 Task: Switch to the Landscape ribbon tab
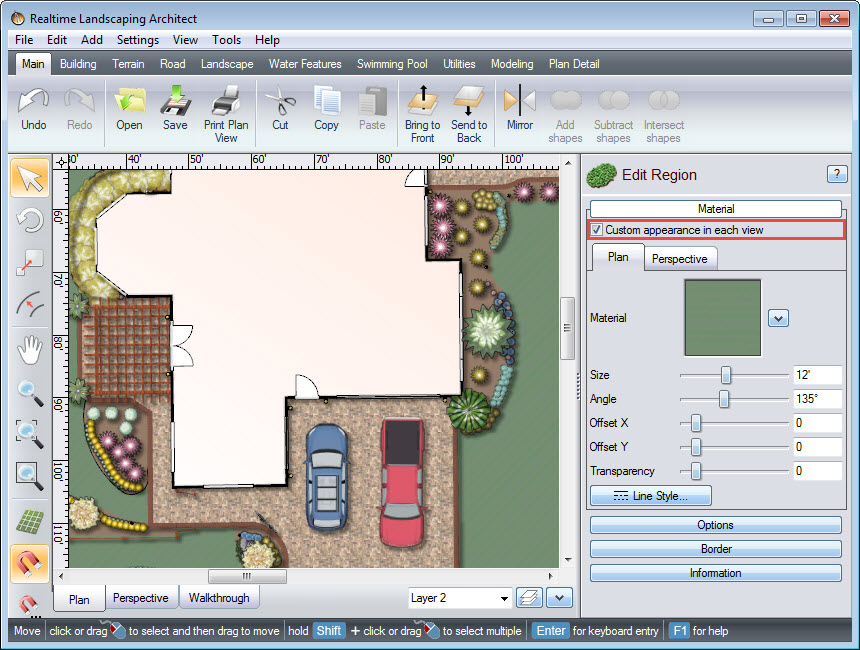227,64
